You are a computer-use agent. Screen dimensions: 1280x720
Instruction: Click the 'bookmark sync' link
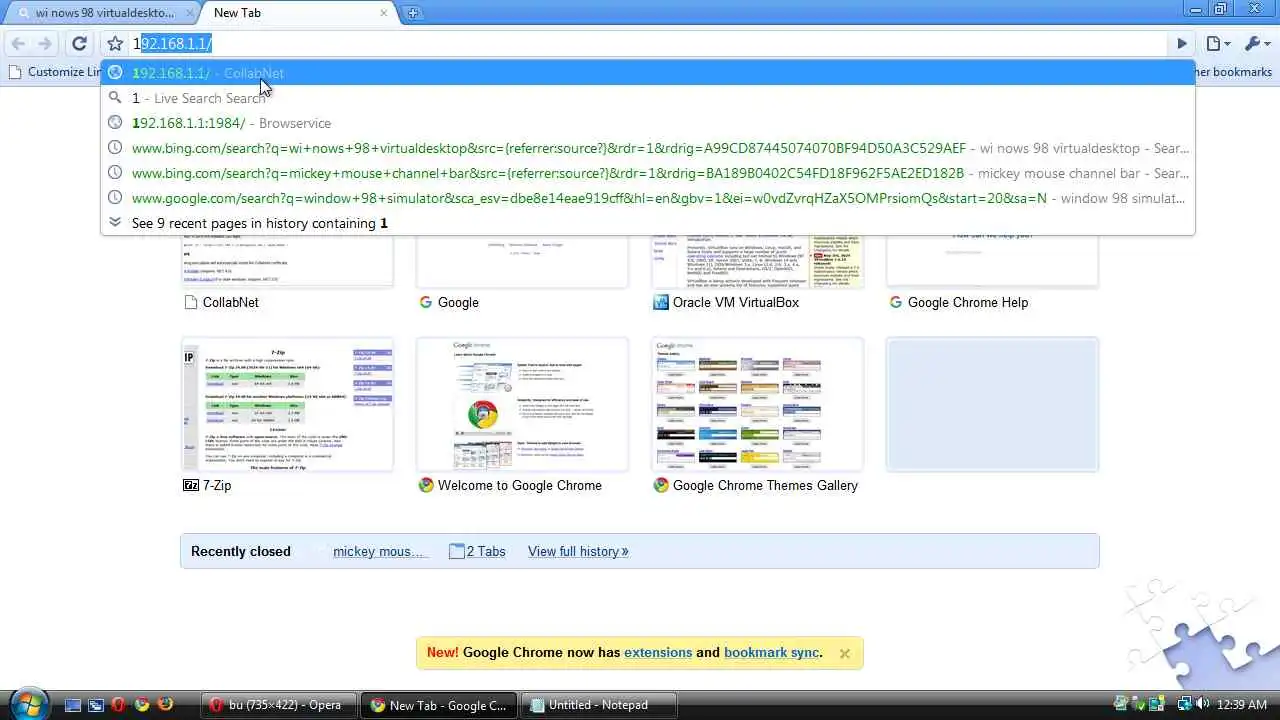point(771,652)
